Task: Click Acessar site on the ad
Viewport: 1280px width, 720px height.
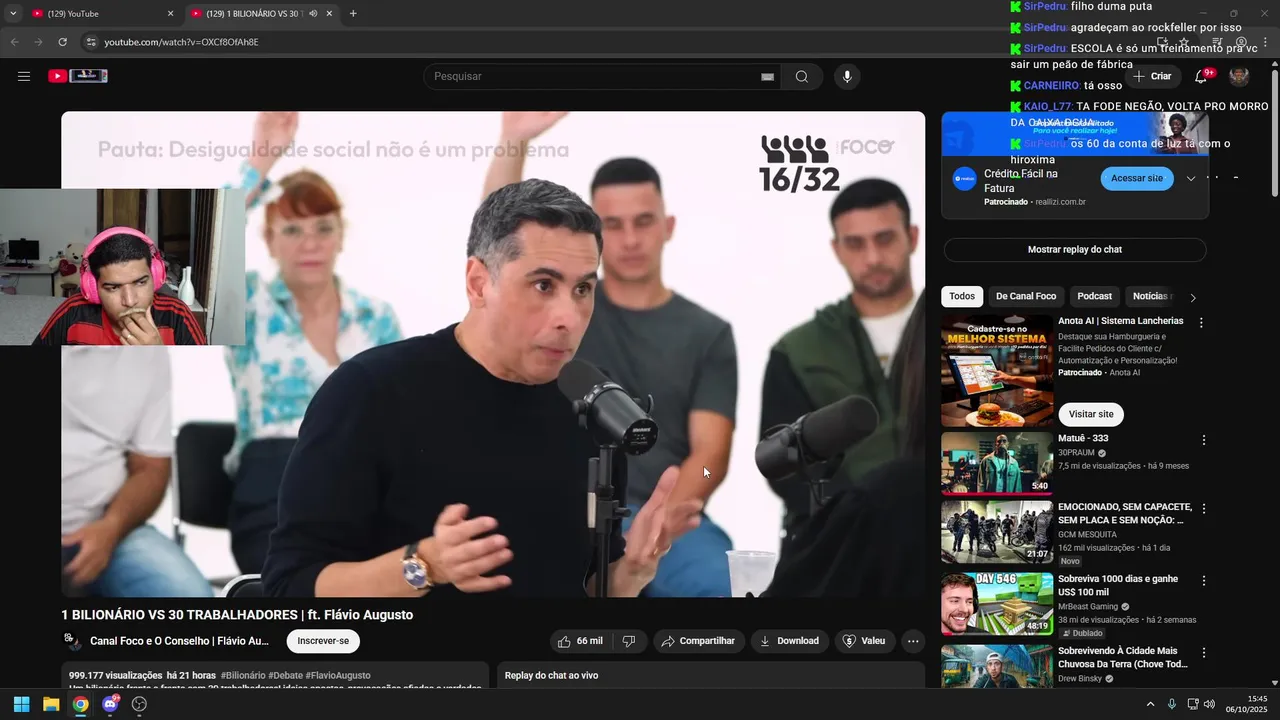Action: point(1137,178)
